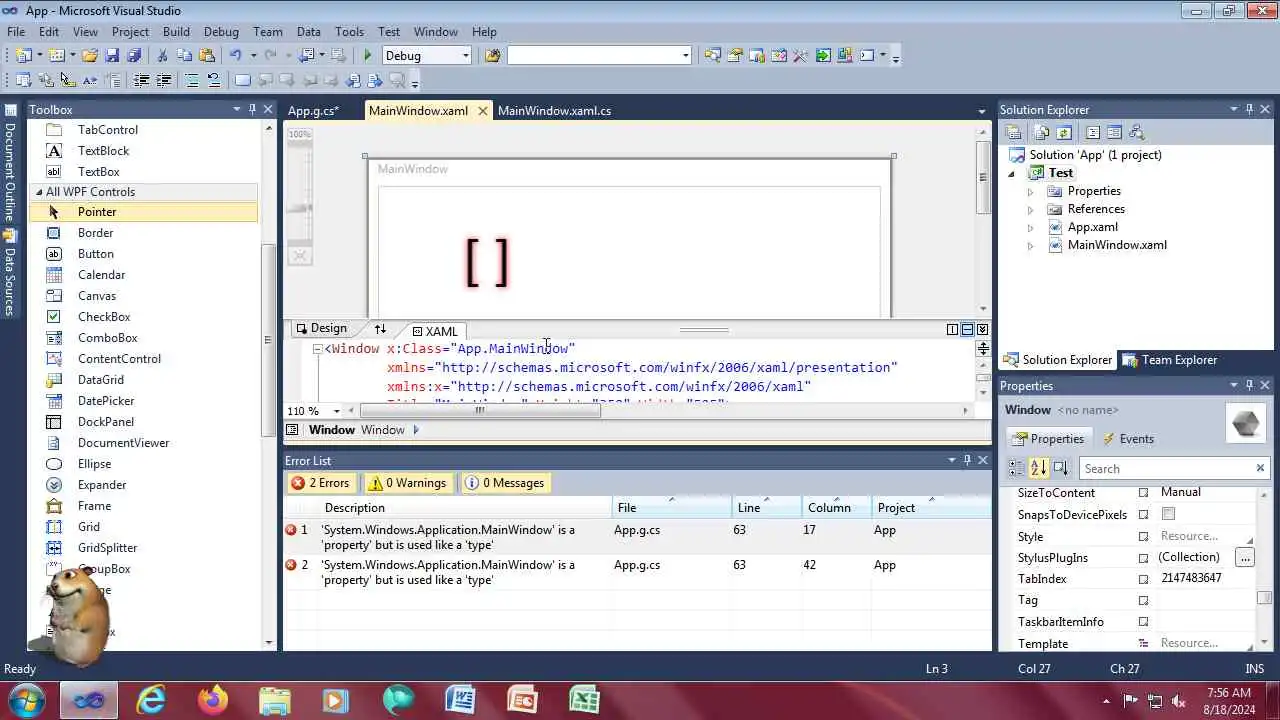Expand the MainWindow.xaml node
This screenshot has width=1280, height=720.
[x=1030, y=245]
